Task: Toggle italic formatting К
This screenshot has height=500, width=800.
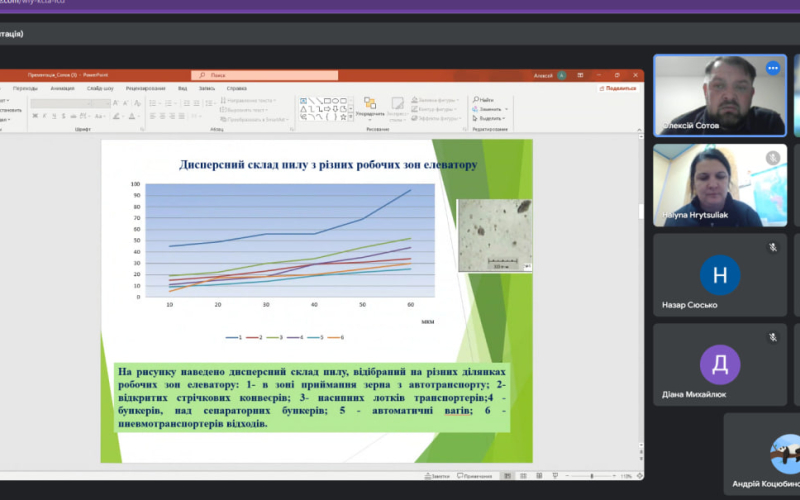Action: [44, 116]
